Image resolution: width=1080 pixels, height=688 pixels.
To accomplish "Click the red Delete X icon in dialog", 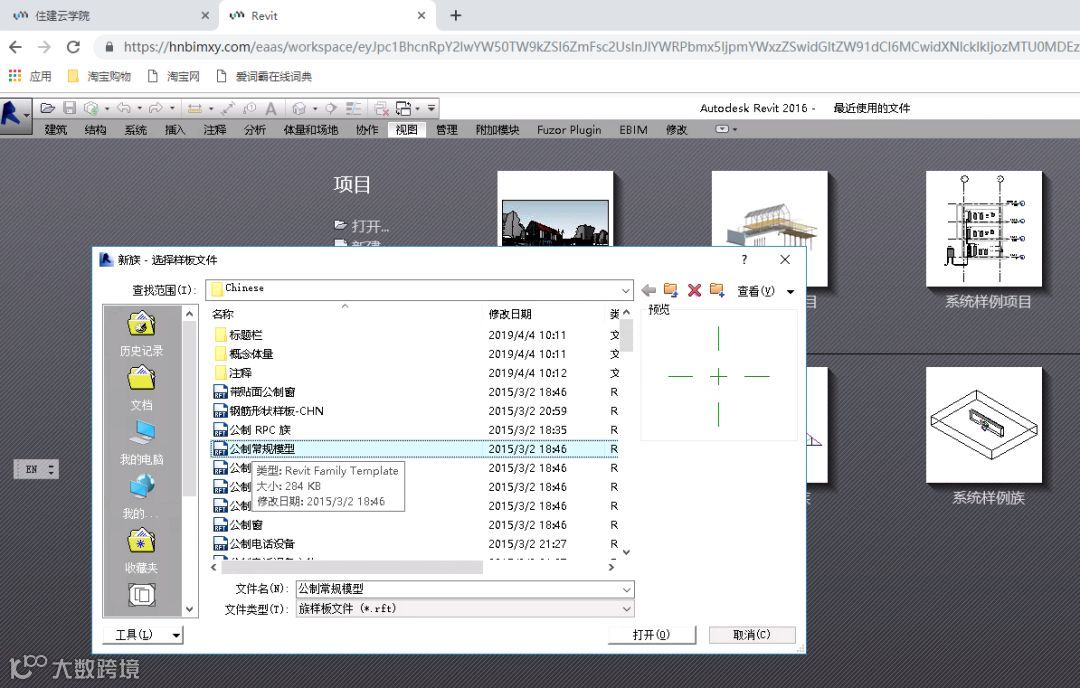I will point(694,291).
